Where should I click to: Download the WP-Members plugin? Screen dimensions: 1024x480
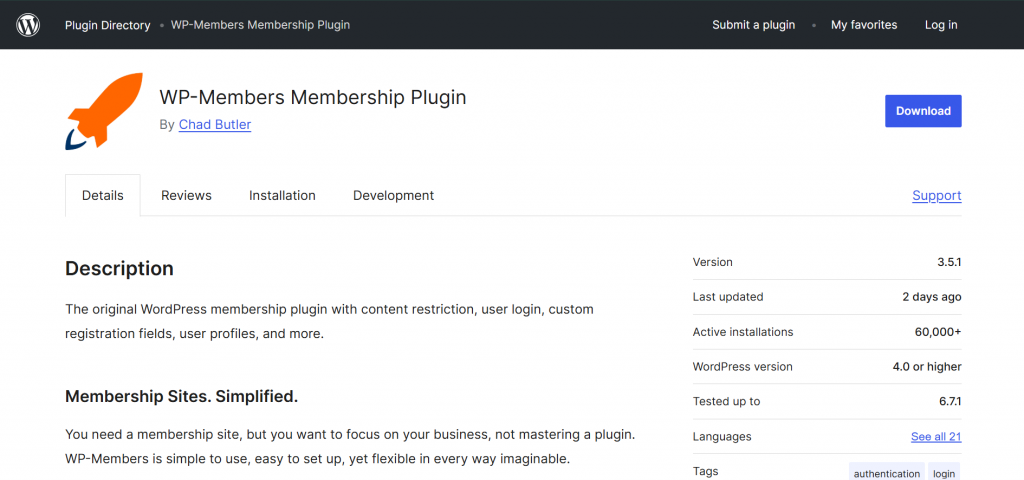[x=923, y=111]
